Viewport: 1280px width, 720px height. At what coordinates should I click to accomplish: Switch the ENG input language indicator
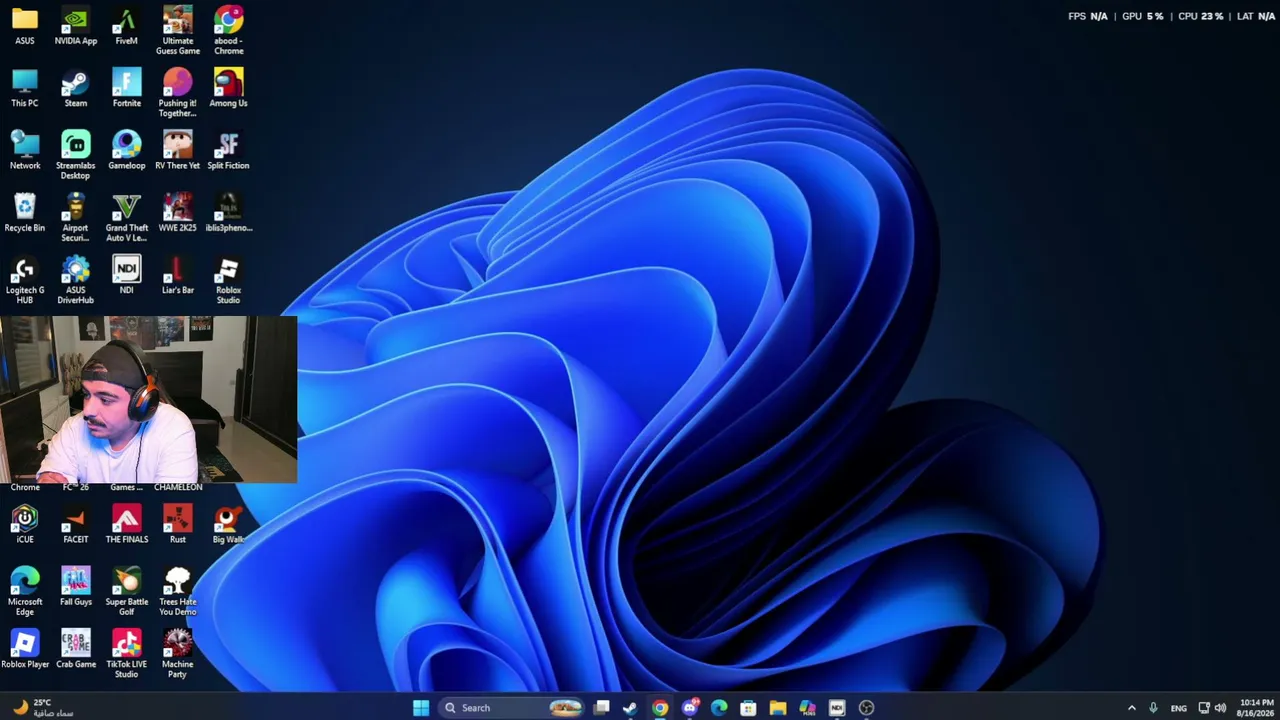1179,708
